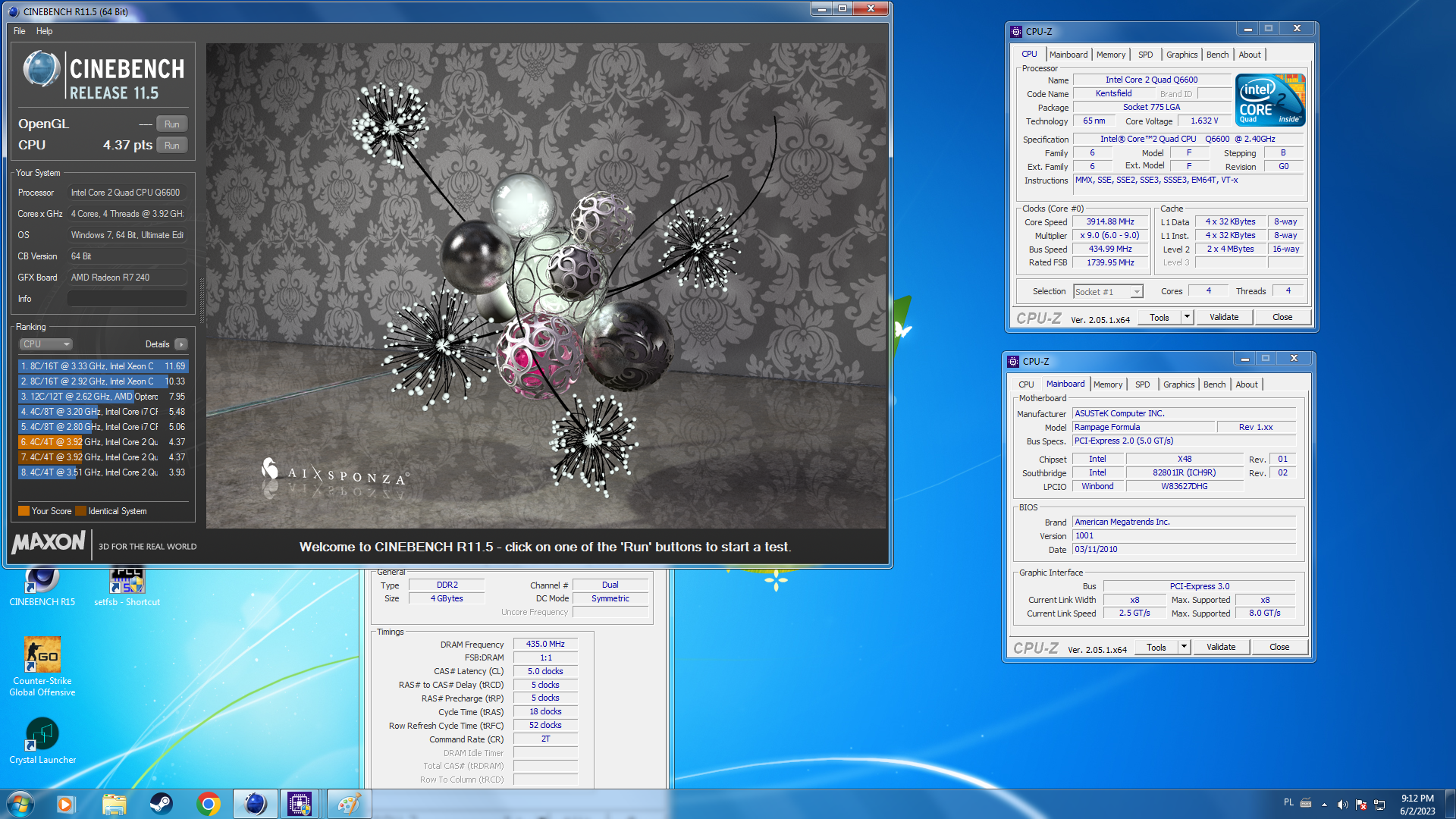Screen dimensions: 1456x819
Task: Select ranking row 8 score 3.93
Action: pyautogui.click(x=102, y=472)
